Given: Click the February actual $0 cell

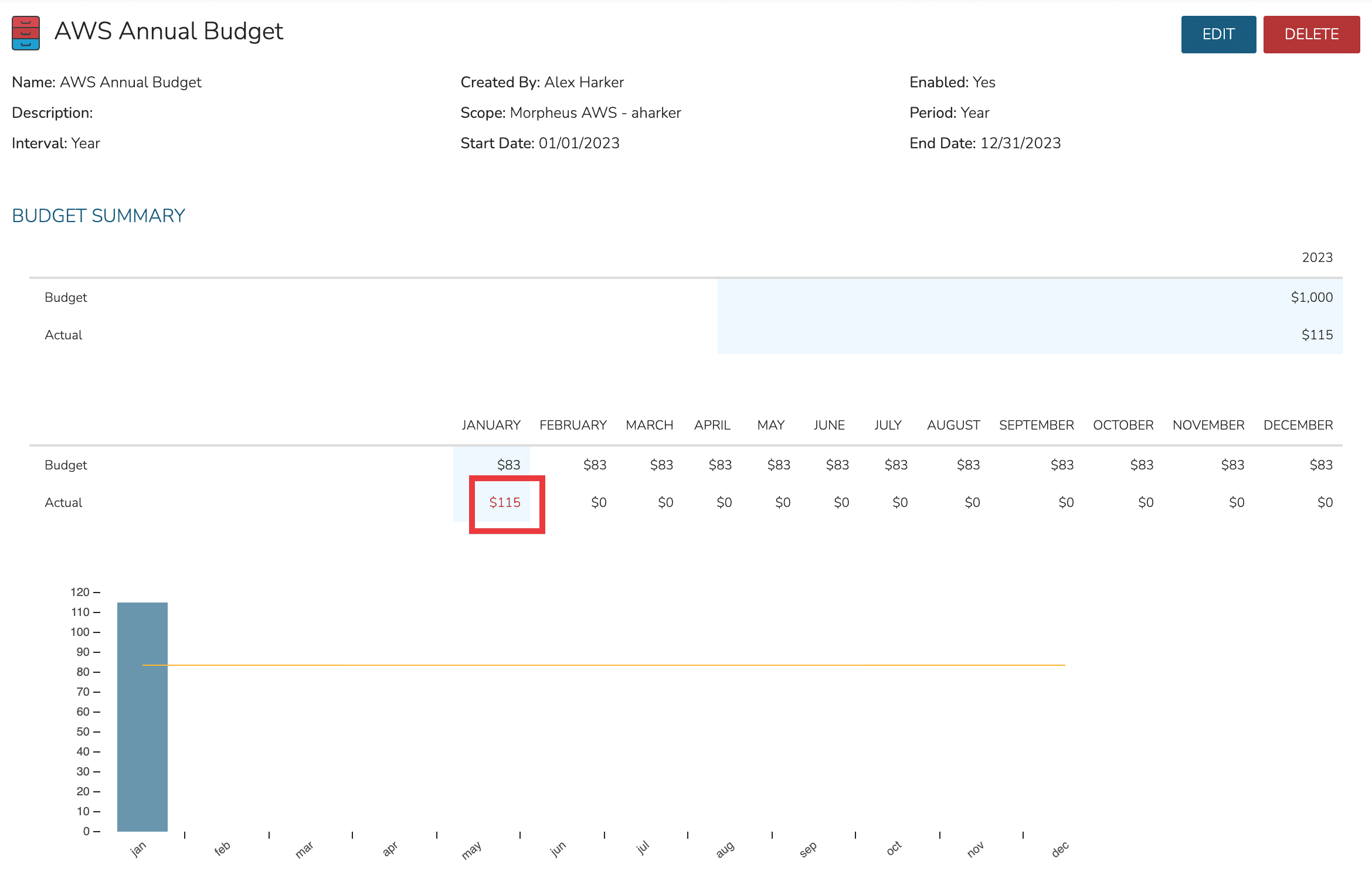Looking at the screenshot, I should click(598, 502).
